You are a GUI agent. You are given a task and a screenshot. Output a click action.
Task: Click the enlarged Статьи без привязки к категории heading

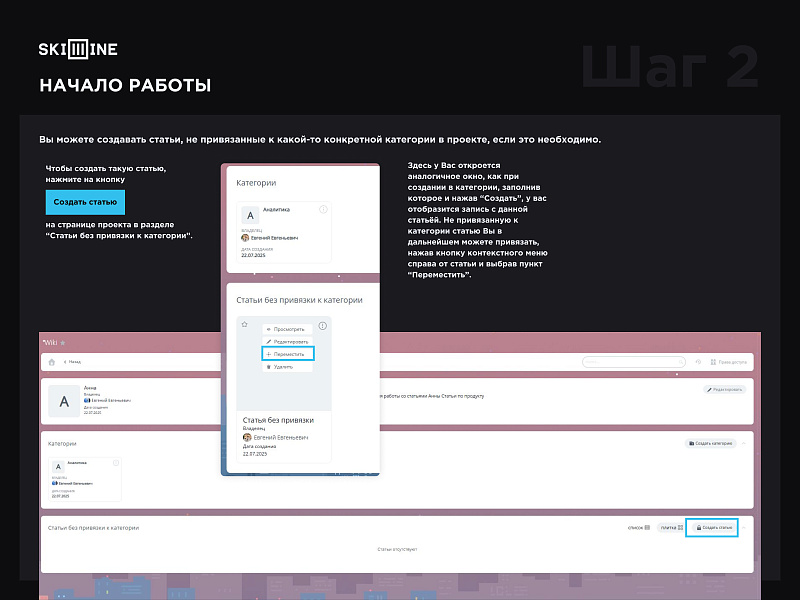tap(299, 300)
